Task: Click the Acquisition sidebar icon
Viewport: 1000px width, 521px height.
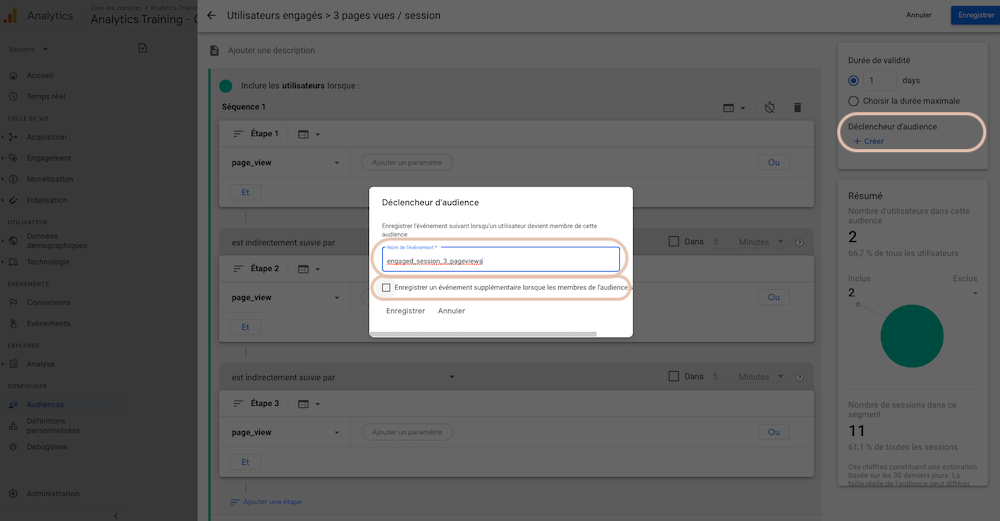Action: [13, 136]
